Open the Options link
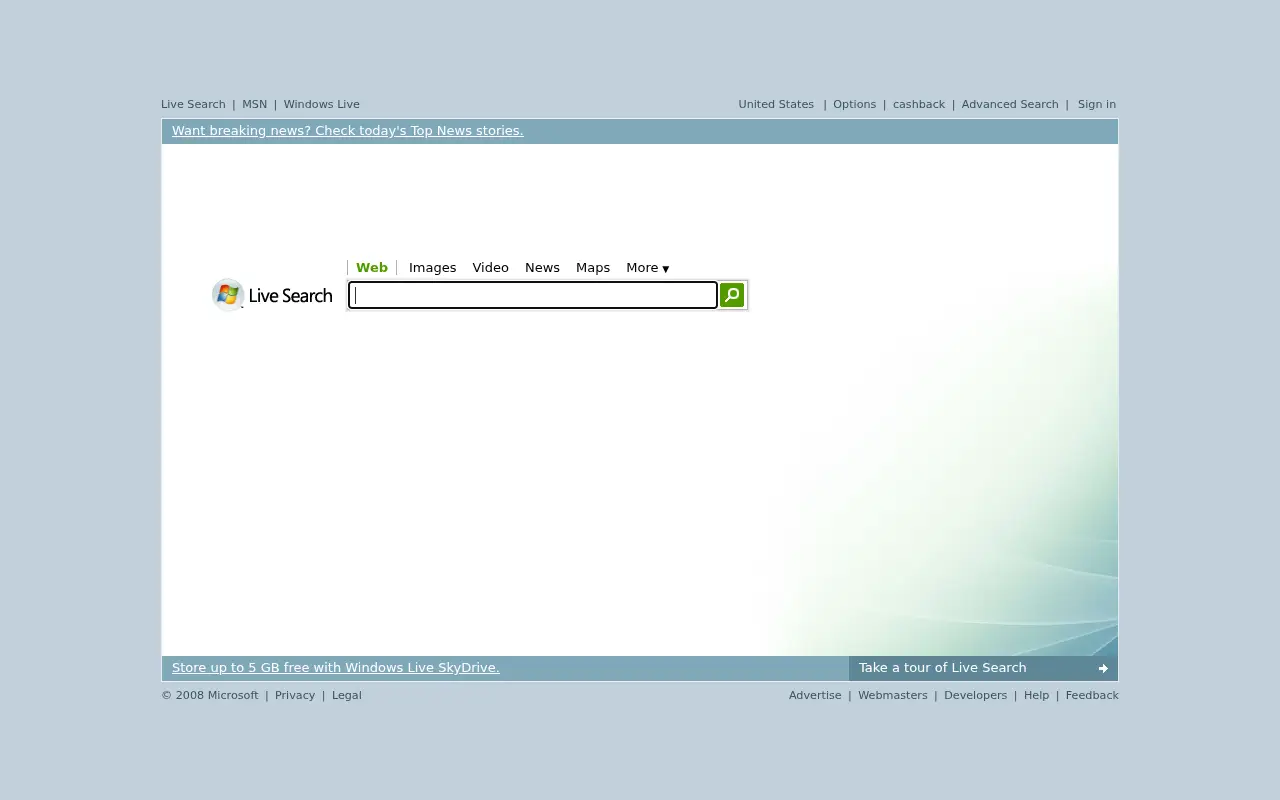This screenshot has width=1280, height=800. click(854, 104)
